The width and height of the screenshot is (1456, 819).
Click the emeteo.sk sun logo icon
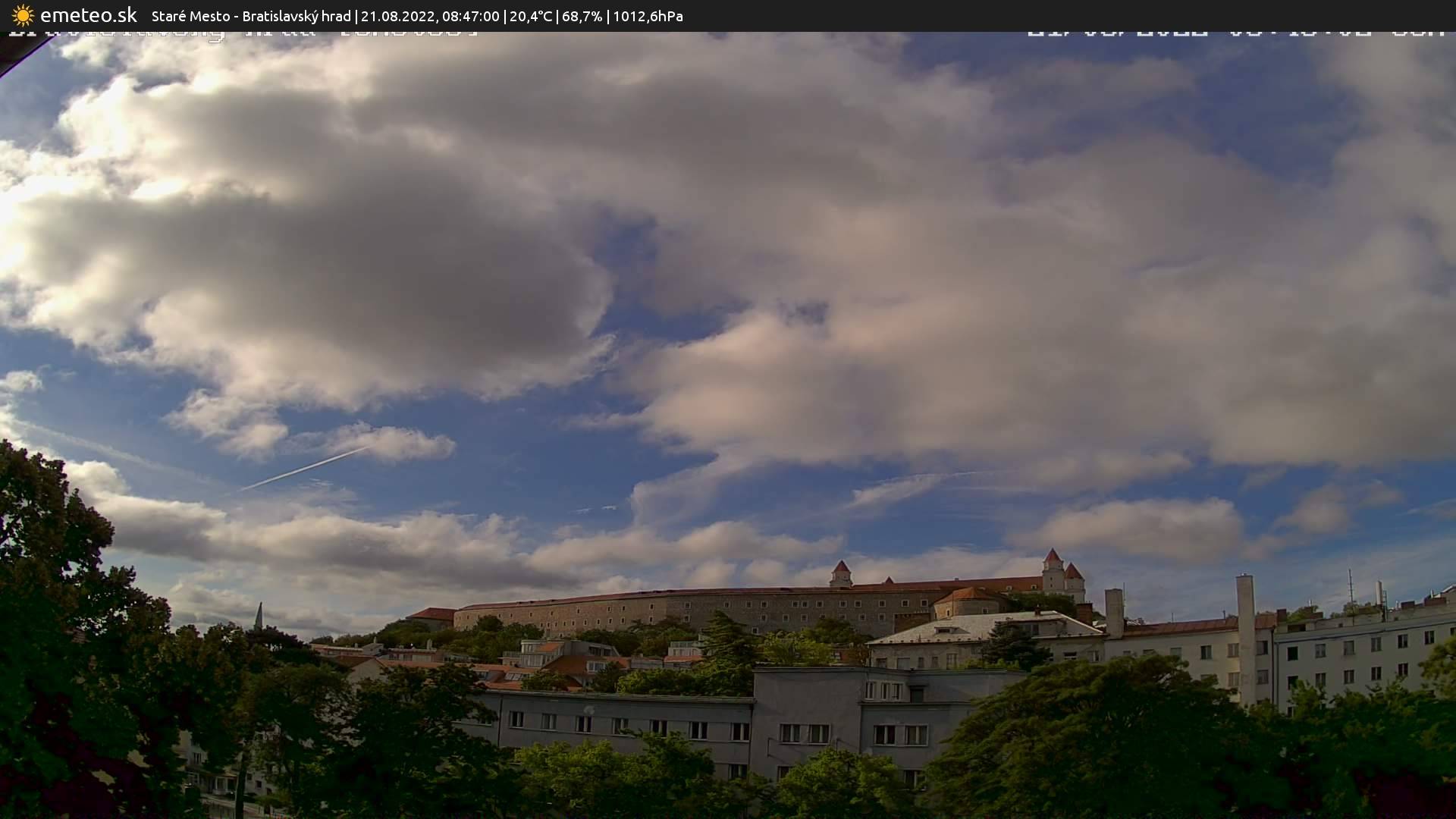(23, 15)
